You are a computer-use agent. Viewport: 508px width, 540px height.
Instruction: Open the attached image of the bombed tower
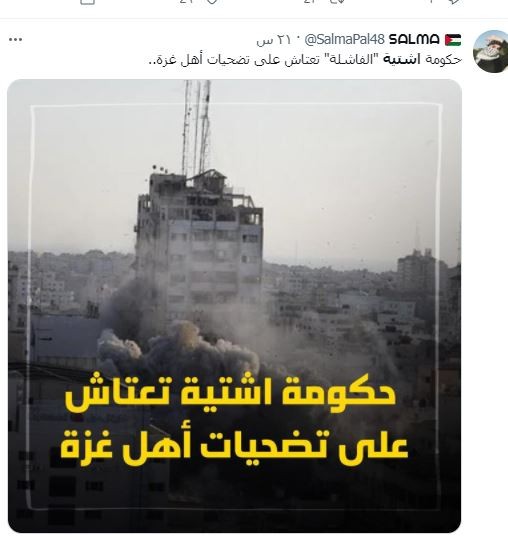(234, 306)
